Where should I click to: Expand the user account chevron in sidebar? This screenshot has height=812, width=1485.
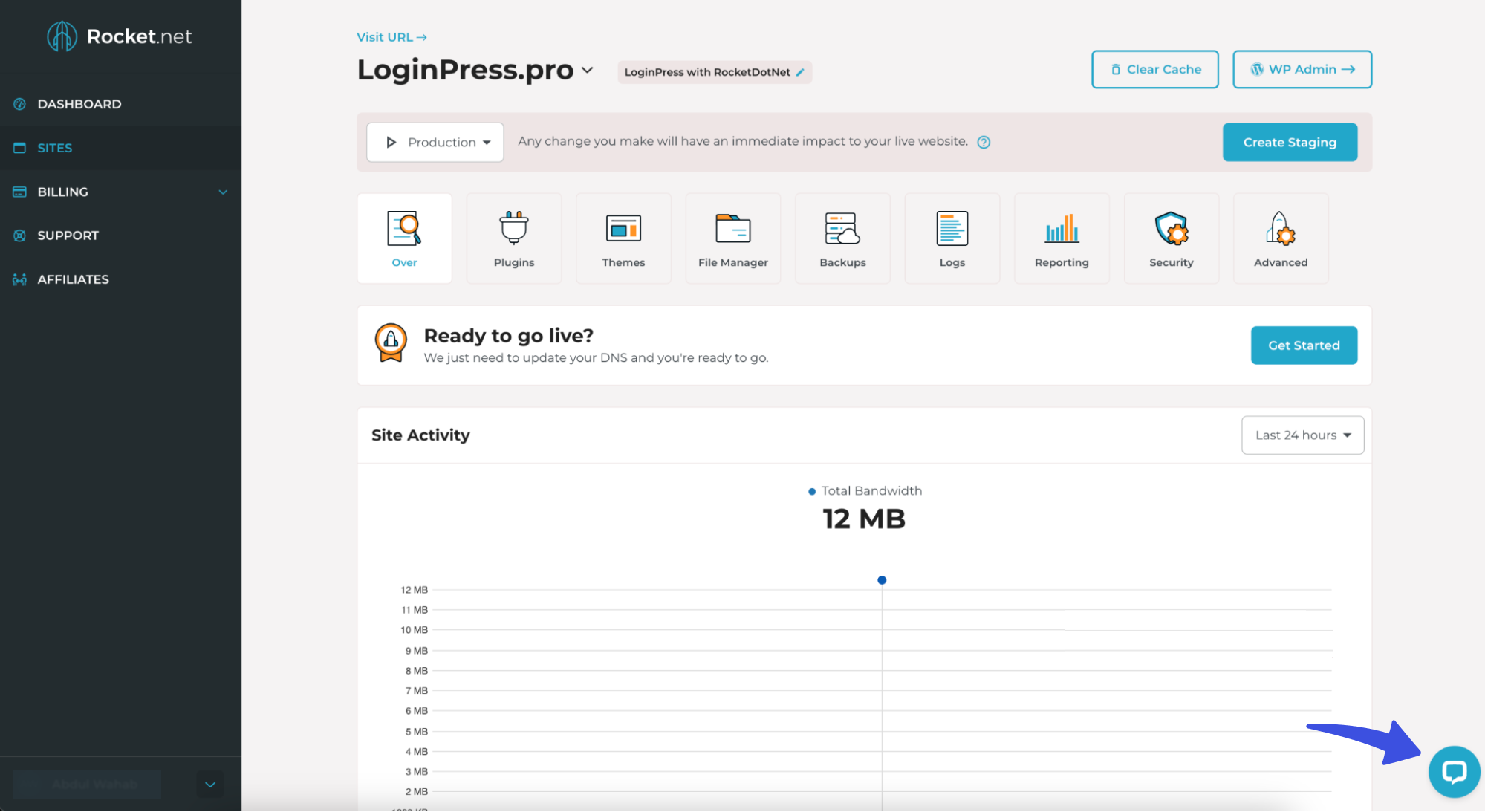(x=210, y=785)
